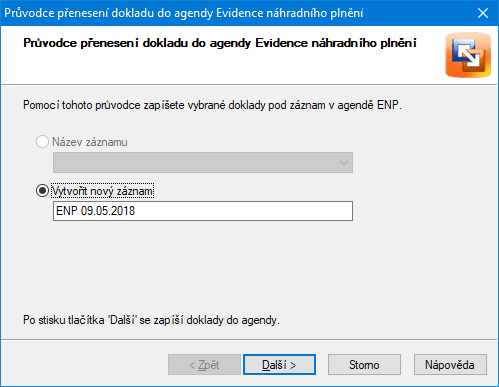Click the 'Po stisku tlačítka' hint text

[x=151, y=320]
